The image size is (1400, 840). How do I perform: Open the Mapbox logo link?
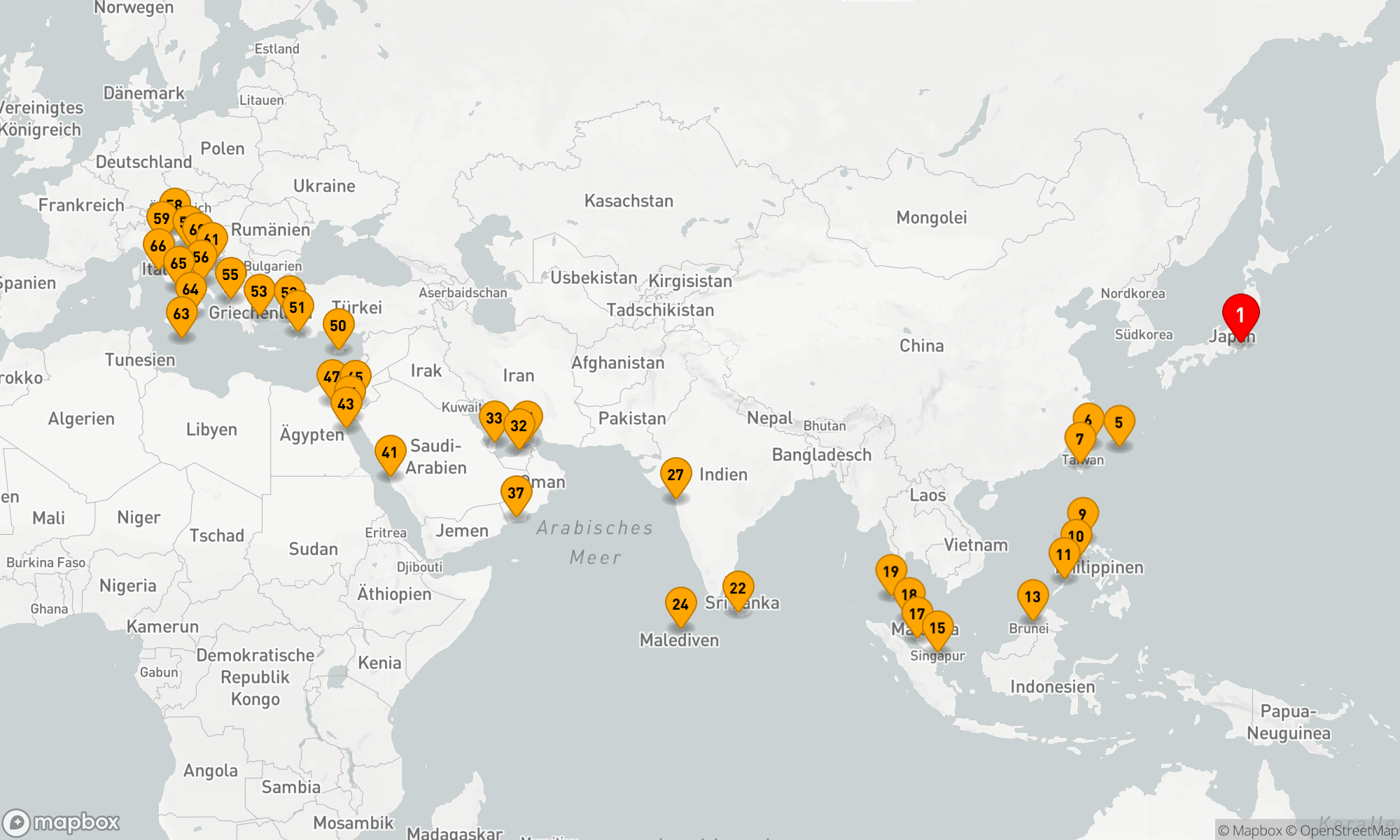pos(62,822)
